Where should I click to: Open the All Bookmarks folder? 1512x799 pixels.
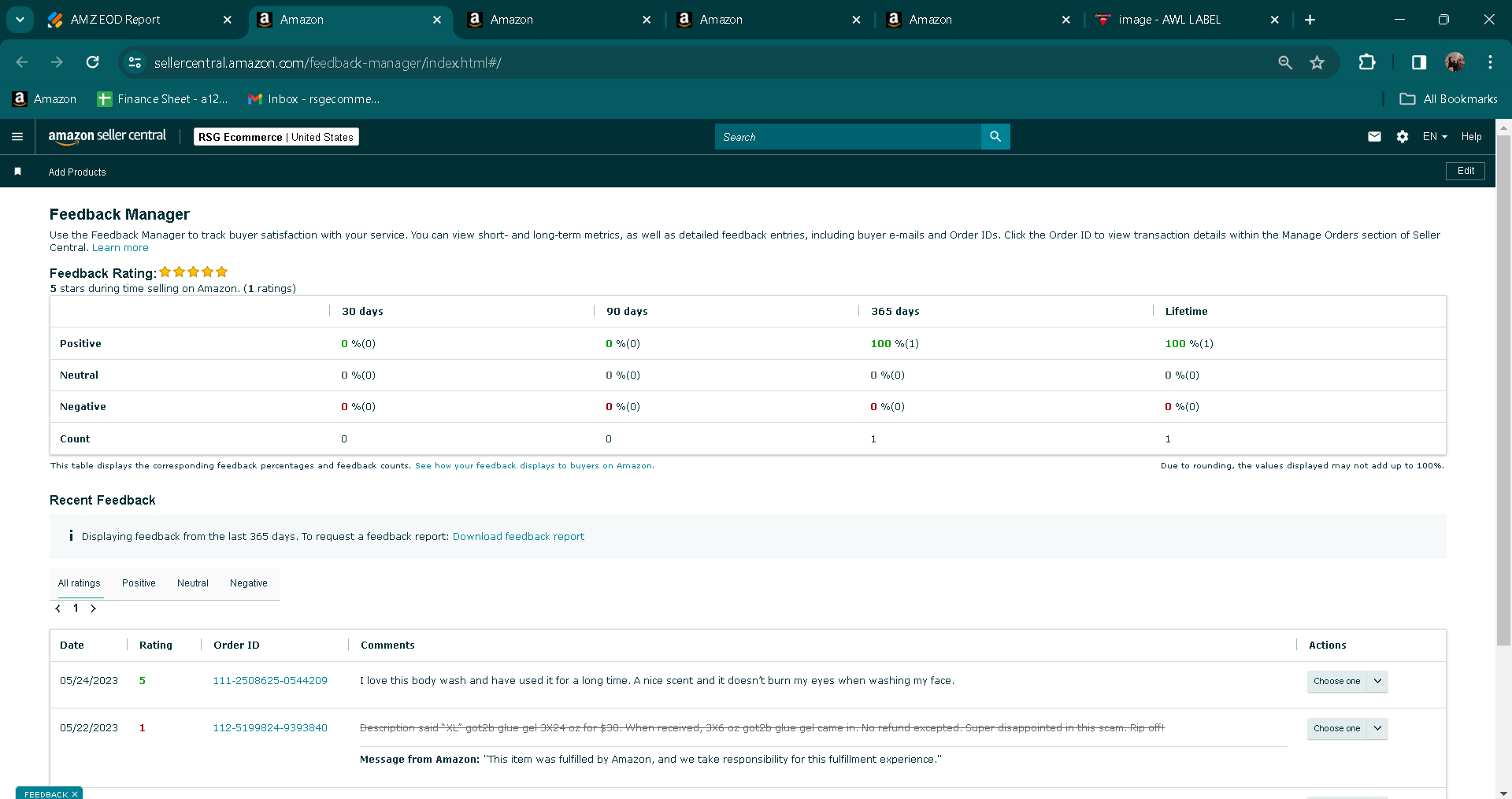coord(1448,99)
